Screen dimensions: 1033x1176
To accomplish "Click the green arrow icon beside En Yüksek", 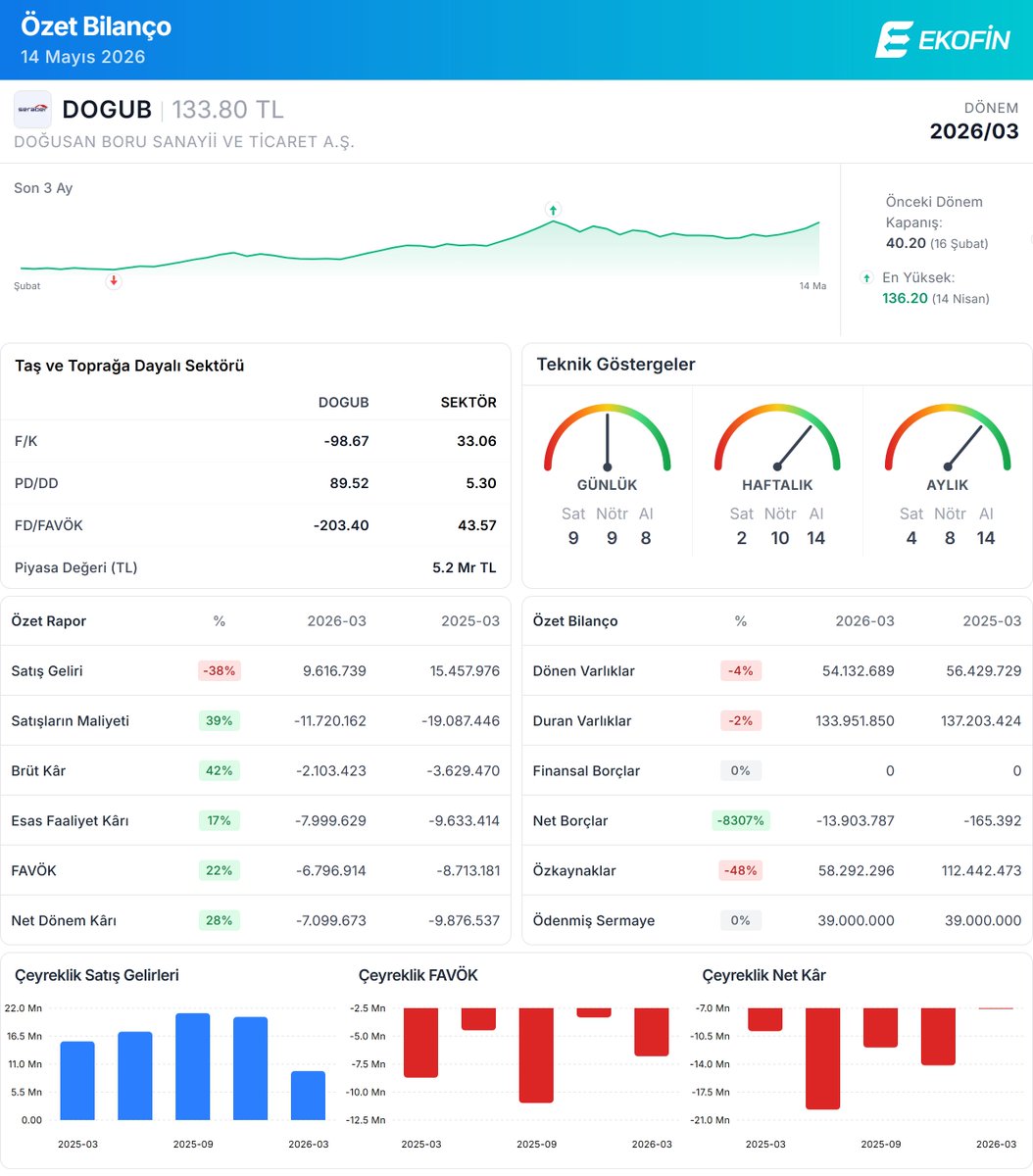I will click(x=866, y=278).
